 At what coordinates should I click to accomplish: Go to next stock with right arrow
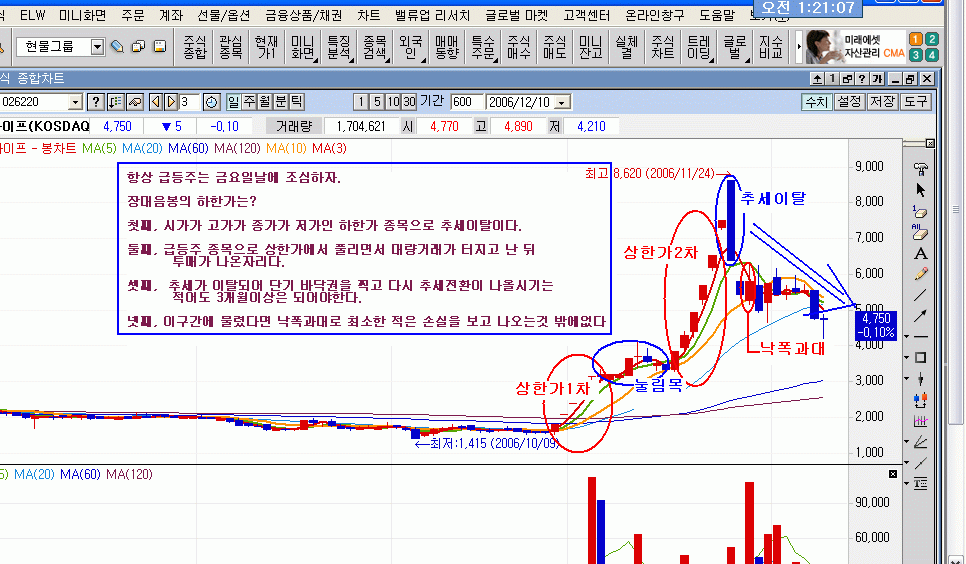point(171,102)
